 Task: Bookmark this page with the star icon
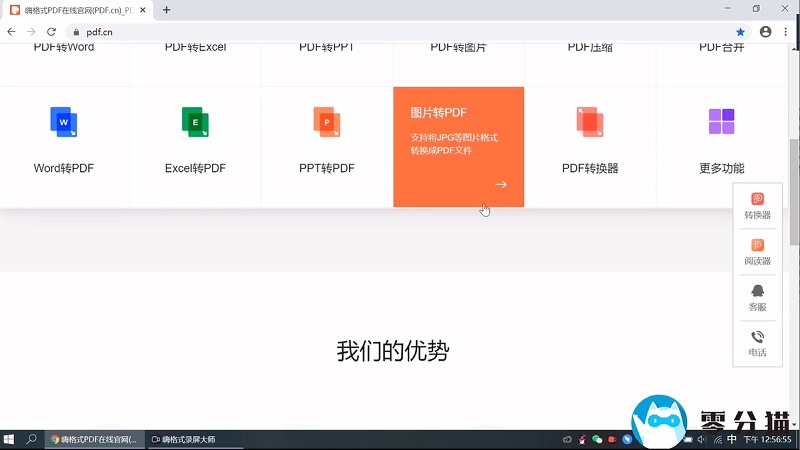click(741, 32)
